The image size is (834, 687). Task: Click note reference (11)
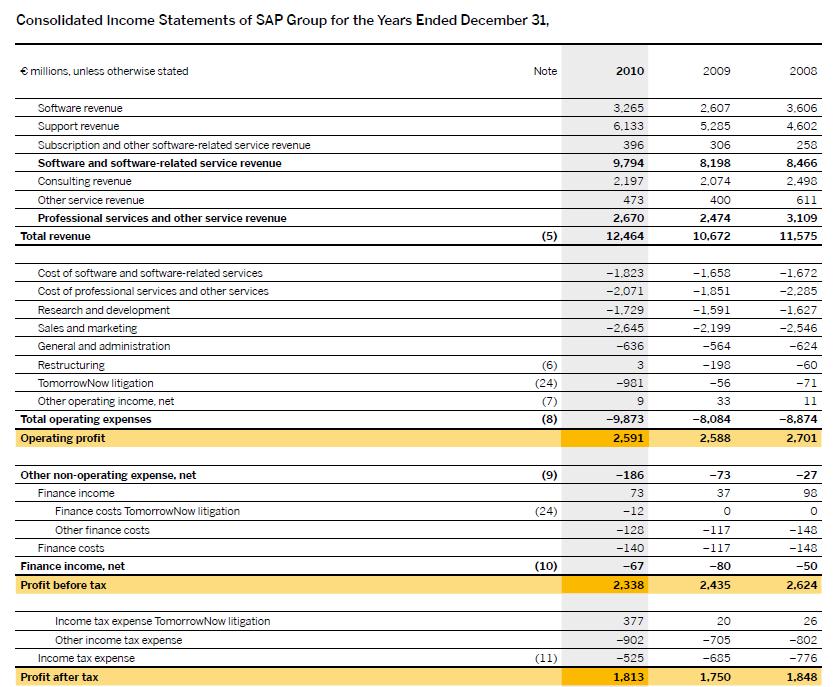pyautogui.click(x=546, y=658)
